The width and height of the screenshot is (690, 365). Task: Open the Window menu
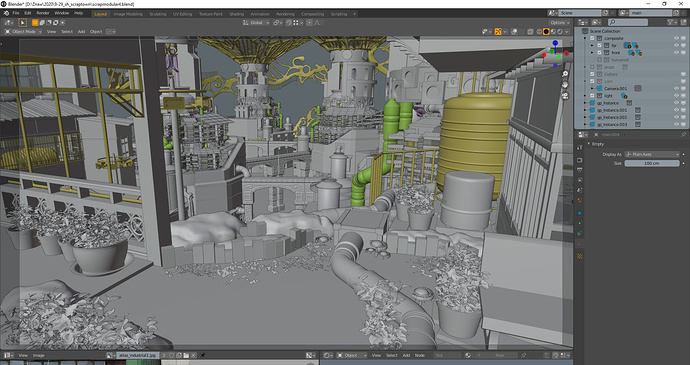click(61, 13)
